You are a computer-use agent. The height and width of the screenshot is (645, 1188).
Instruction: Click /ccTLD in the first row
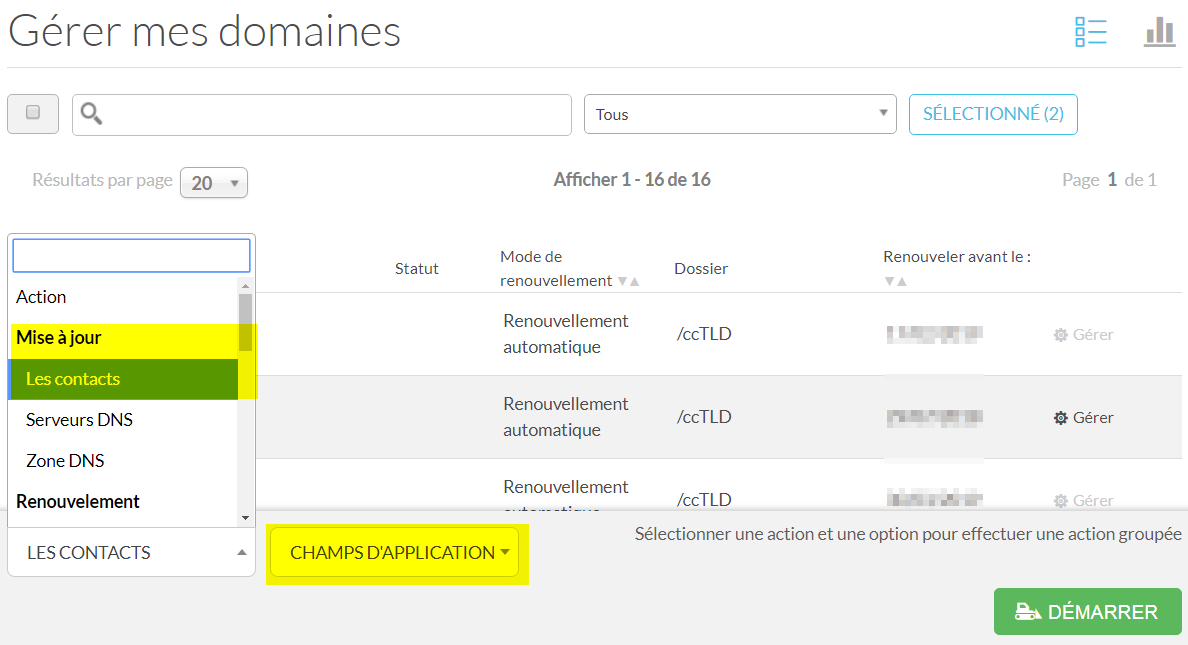point(704,334)
